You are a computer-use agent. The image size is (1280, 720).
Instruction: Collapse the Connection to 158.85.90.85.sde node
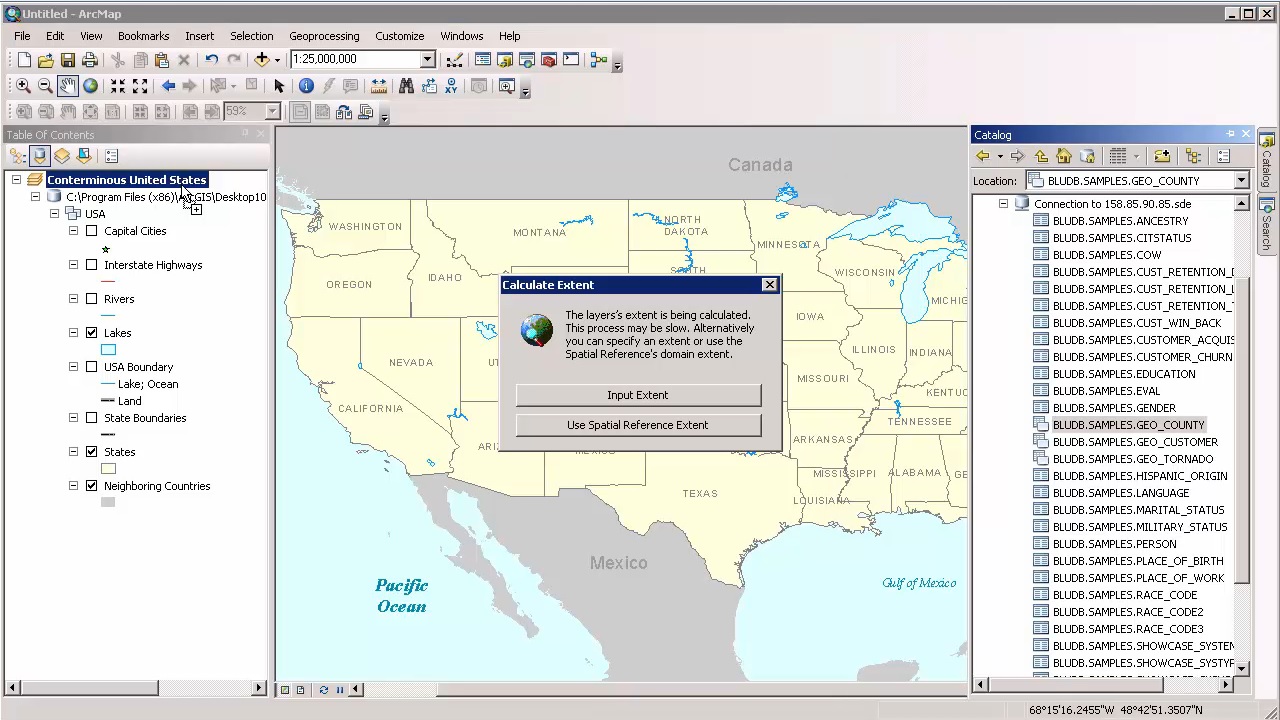(1003, 204)
